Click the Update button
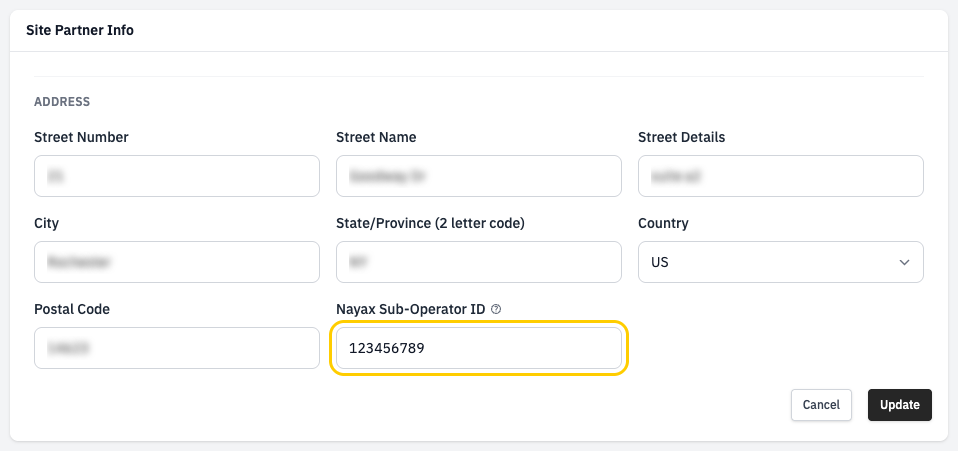 click(899, 405)
